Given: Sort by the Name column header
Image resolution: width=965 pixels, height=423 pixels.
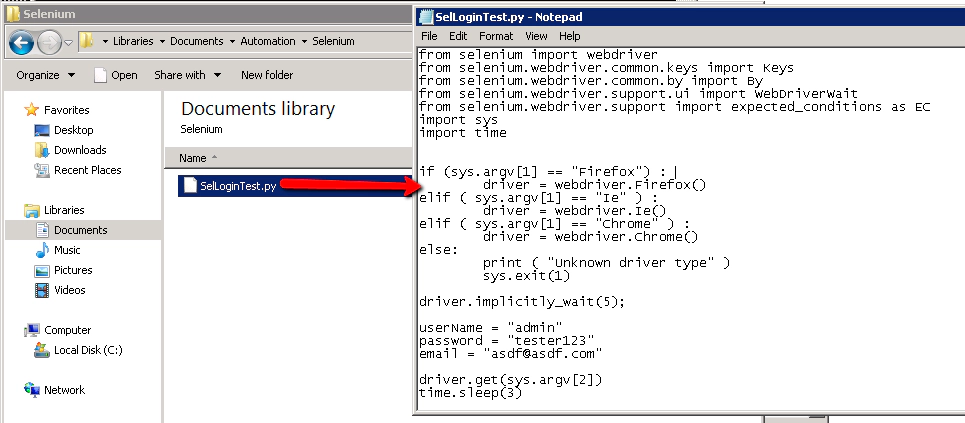Looking at the screenshot, I should pyautogui.click(x=193, y=158).
